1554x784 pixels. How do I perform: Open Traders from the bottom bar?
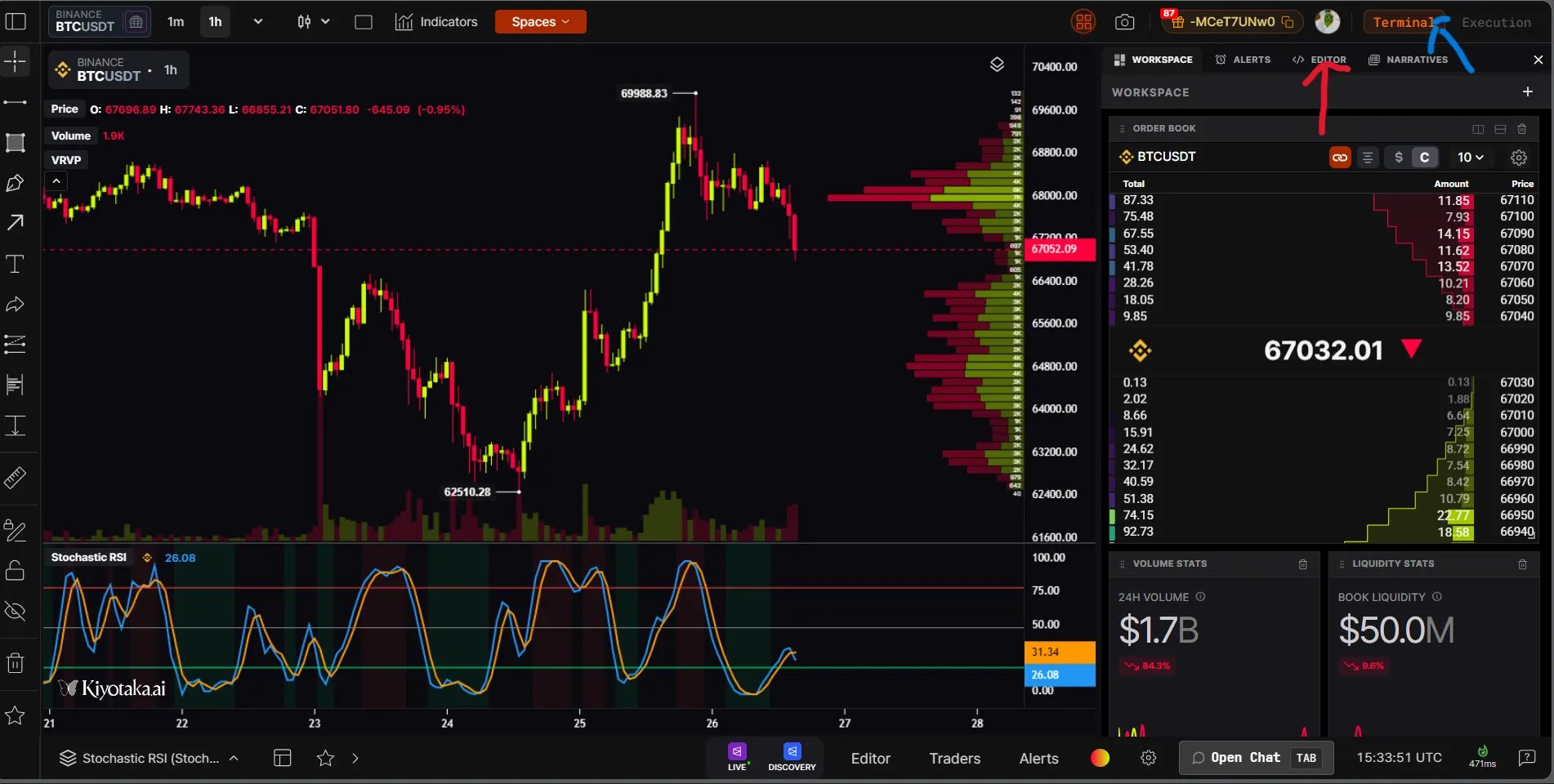click(x=954, y=759)
